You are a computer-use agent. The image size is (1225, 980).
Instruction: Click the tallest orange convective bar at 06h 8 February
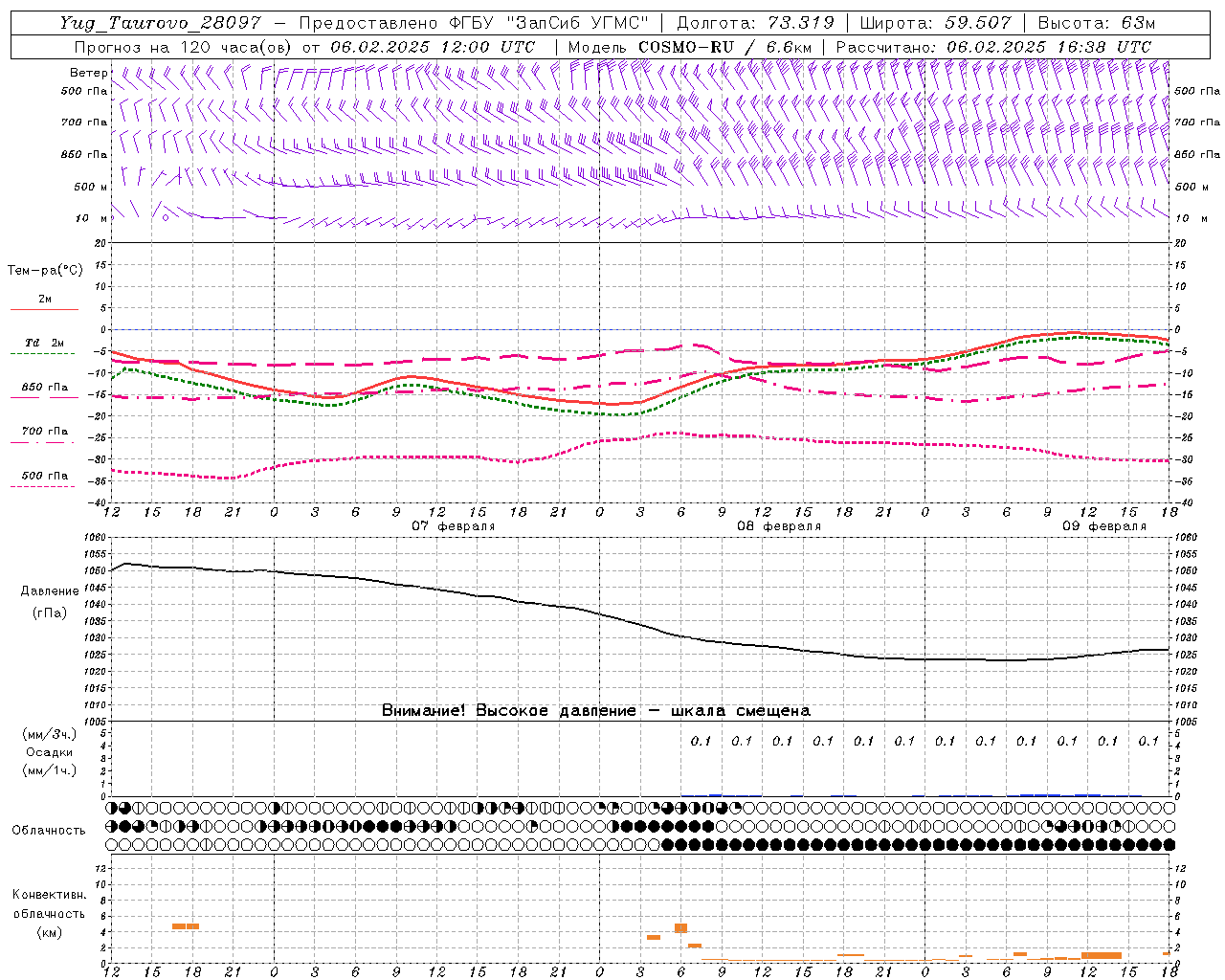(681, 928)
